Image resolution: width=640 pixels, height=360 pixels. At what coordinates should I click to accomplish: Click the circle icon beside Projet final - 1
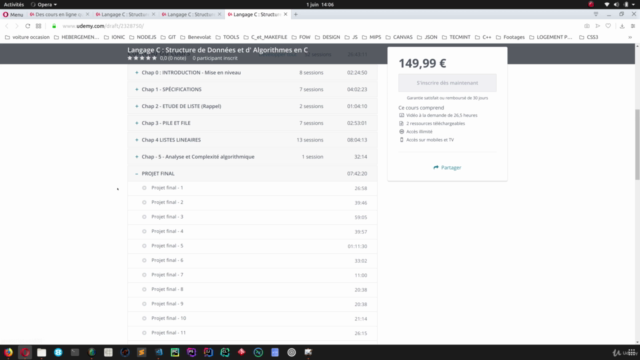point(144,188)
